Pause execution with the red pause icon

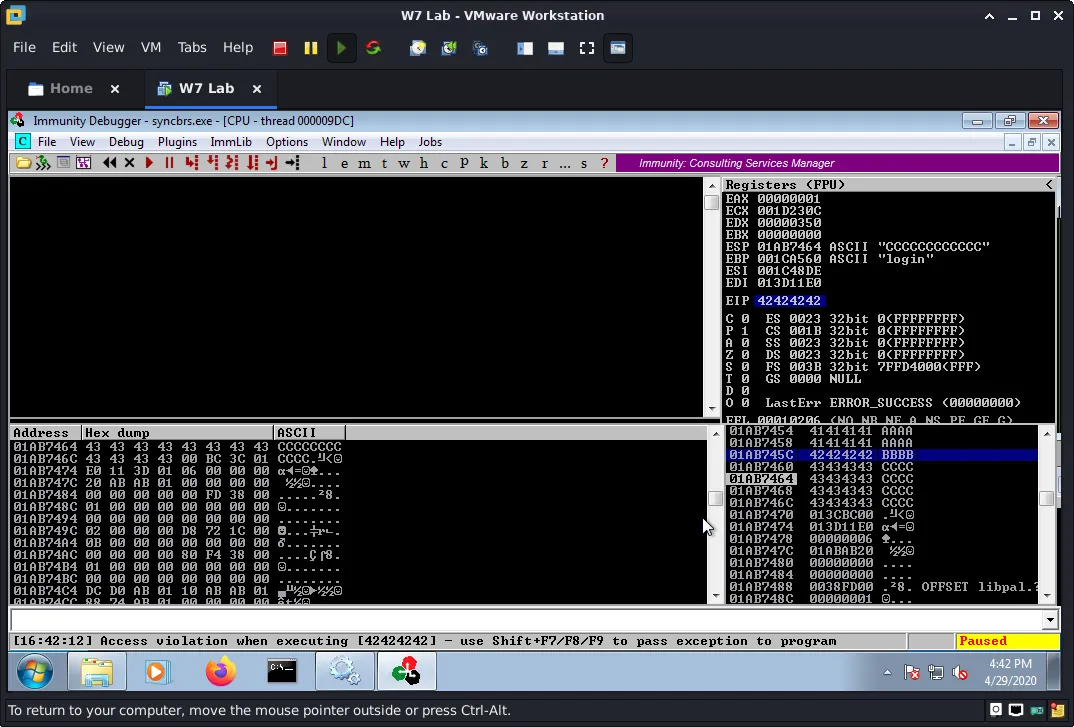pyautogui.click(x=169, y=163)
